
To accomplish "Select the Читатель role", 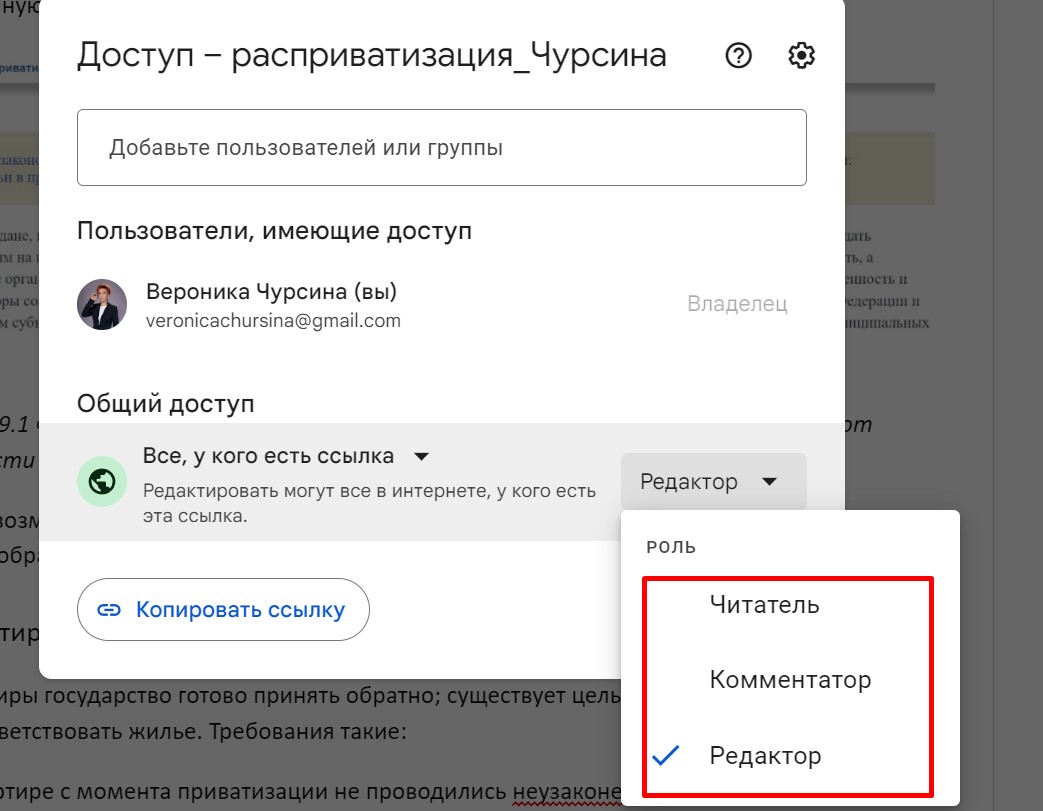I will (764, 605).
